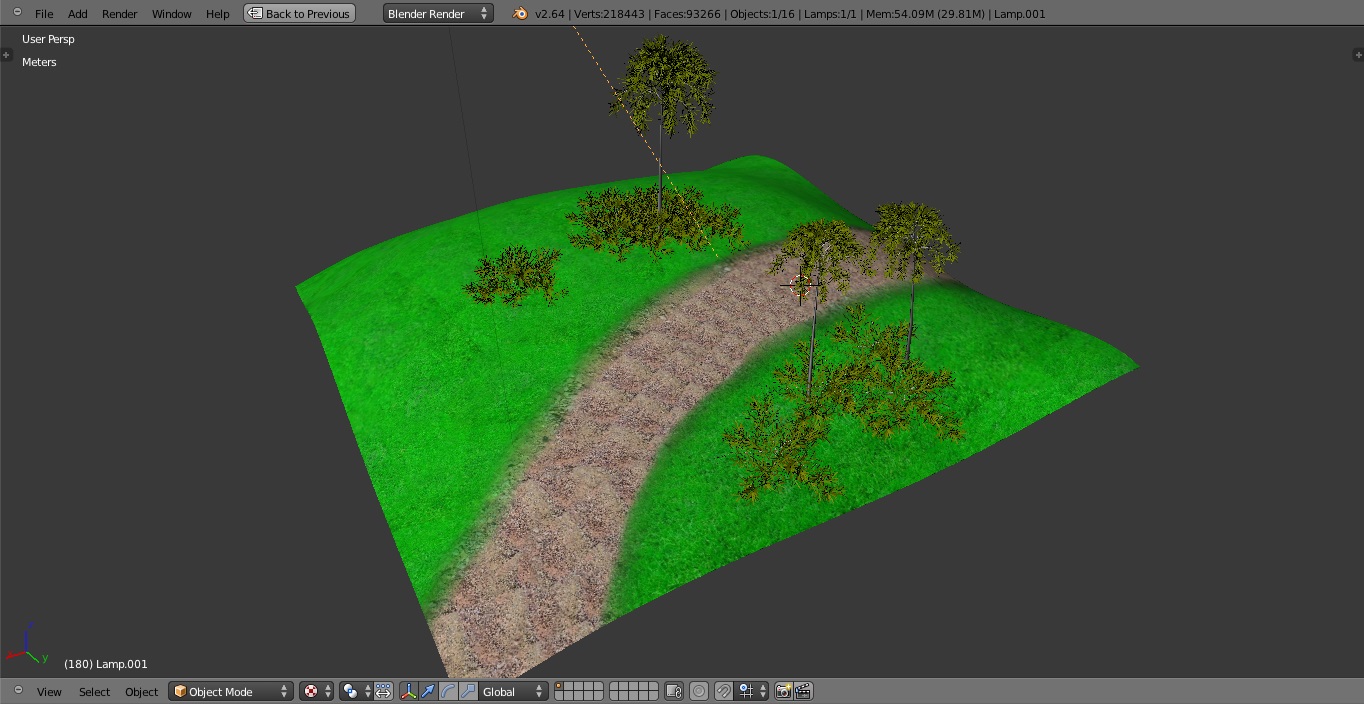Click the 3D cursor crosshair in the viewport
Viewport: 1364px width, 704px height.
(800, 285)
